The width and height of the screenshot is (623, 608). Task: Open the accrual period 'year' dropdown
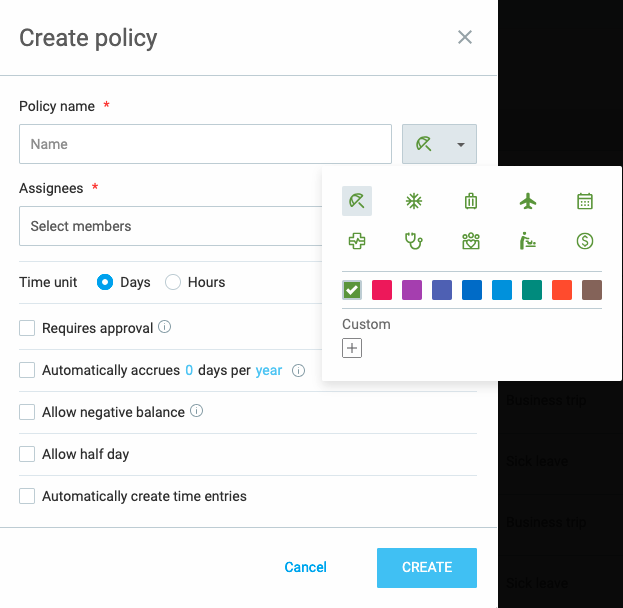click(x=269, y=370)
